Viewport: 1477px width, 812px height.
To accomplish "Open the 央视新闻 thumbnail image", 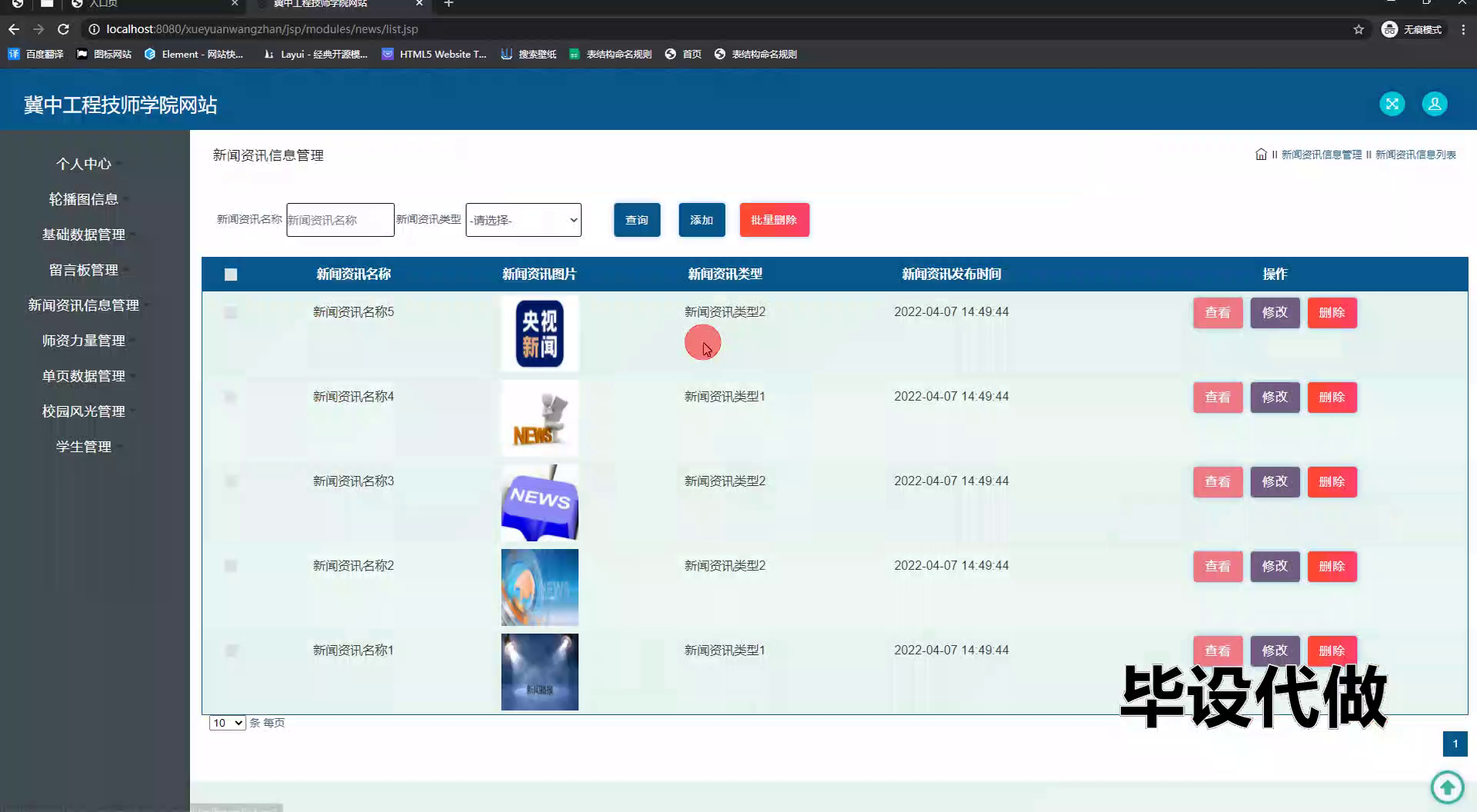I will pos(539,334).
